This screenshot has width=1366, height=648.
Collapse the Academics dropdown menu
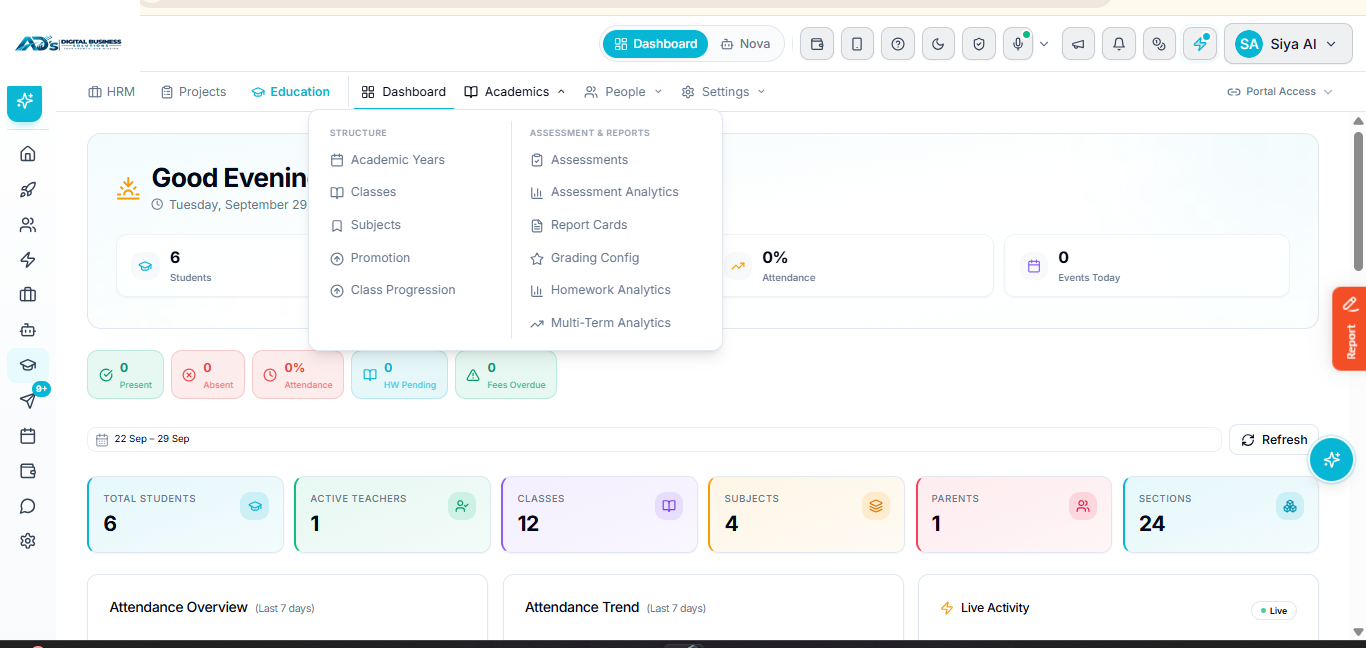coord(515,92)
